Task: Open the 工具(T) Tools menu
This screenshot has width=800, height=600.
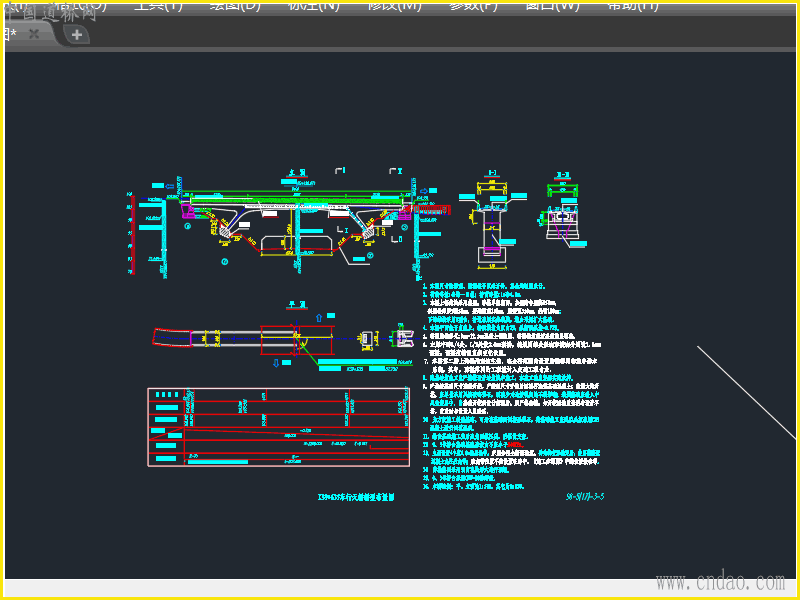Action: click(157, 5)
